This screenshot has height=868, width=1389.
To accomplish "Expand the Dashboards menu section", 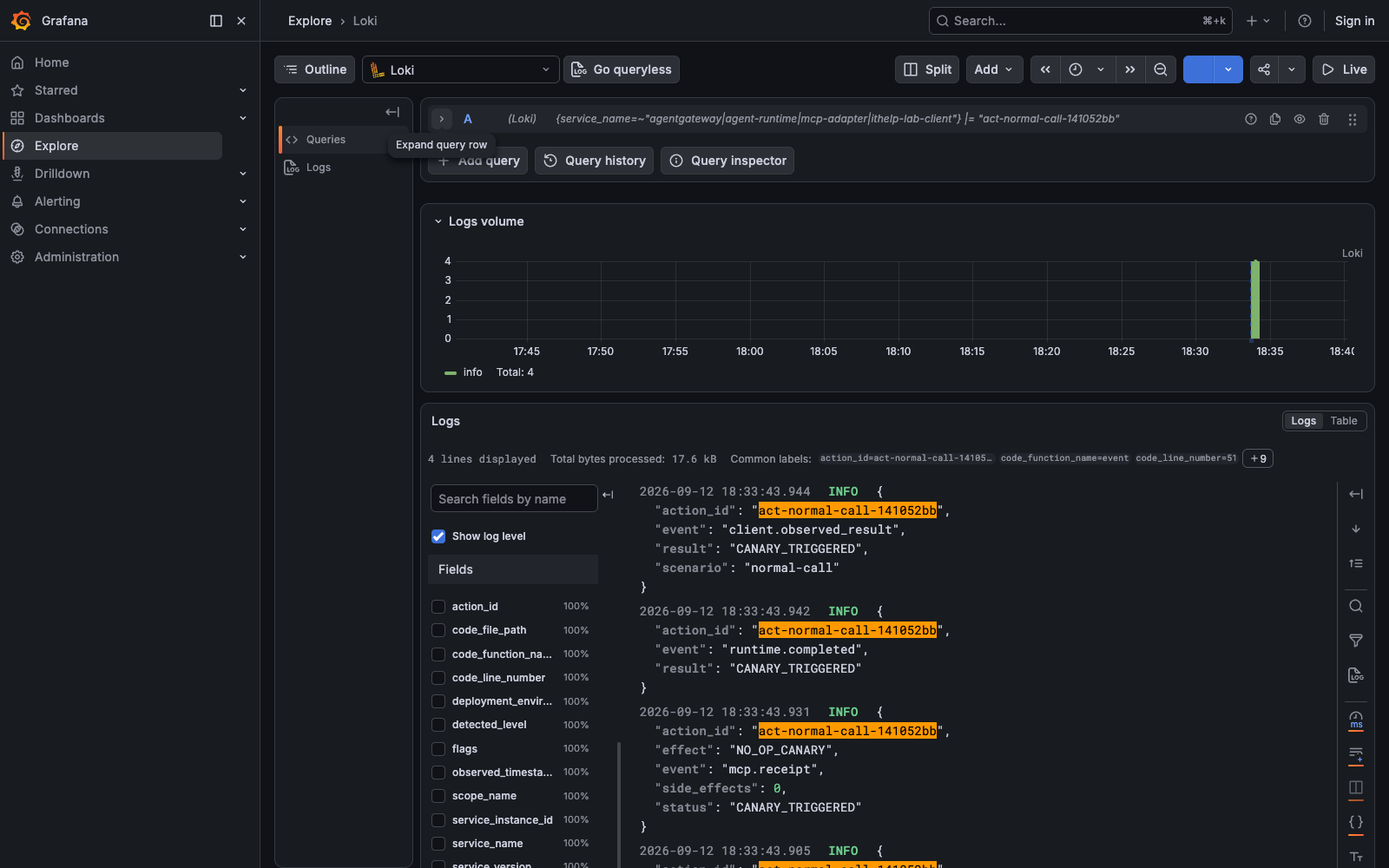I will pos(243,118).
